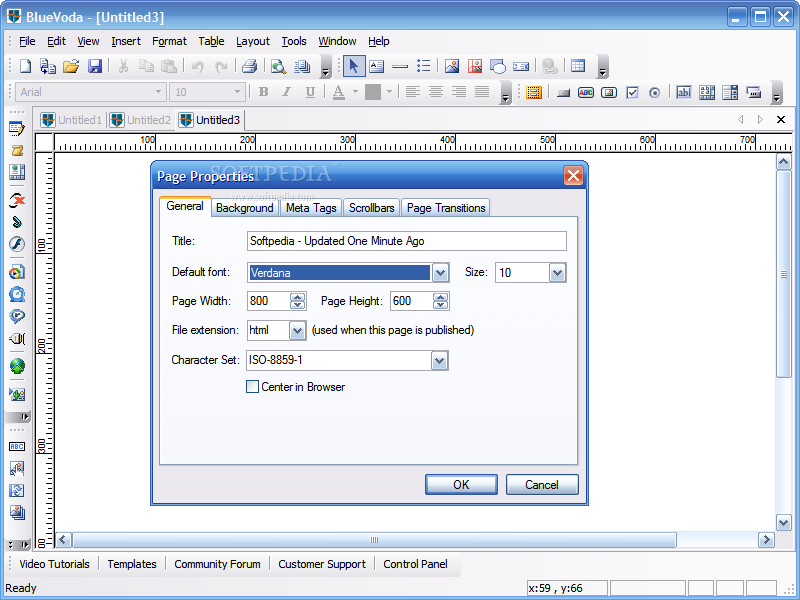800x600 pixels.
Task: Click the Print Preview magnifier icon
Action: [x=278, y=66]
